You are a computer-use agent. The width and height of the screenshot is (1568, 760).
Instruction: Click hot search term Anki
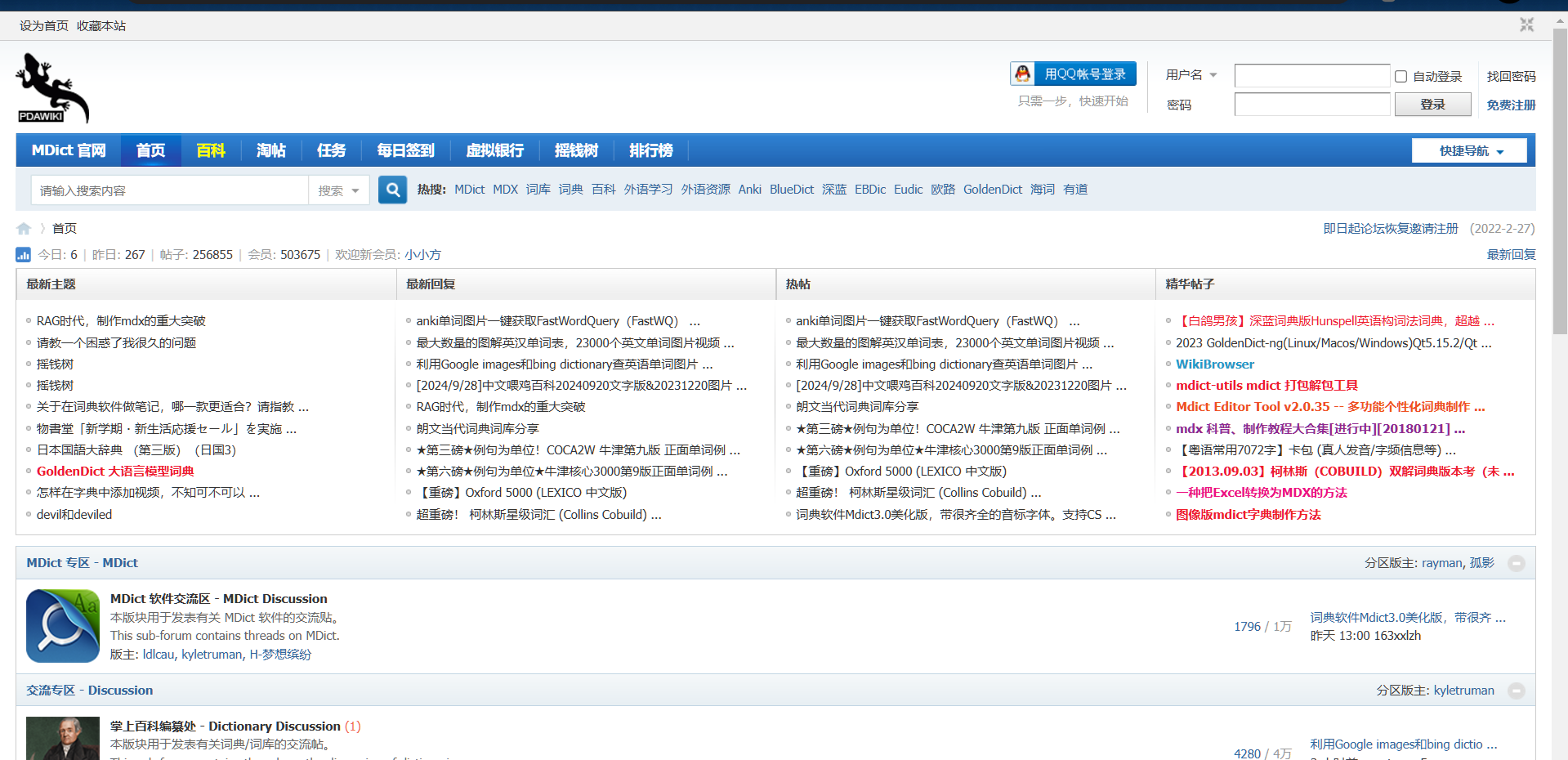click(749, 190)
